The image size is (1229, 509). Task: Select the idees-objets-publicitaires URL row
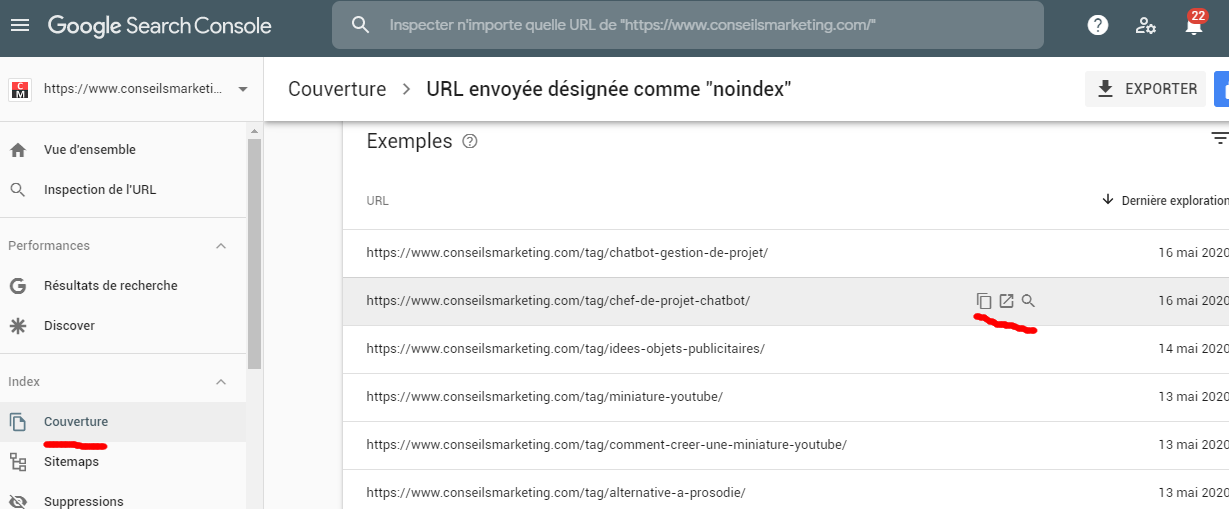point(786,349)
